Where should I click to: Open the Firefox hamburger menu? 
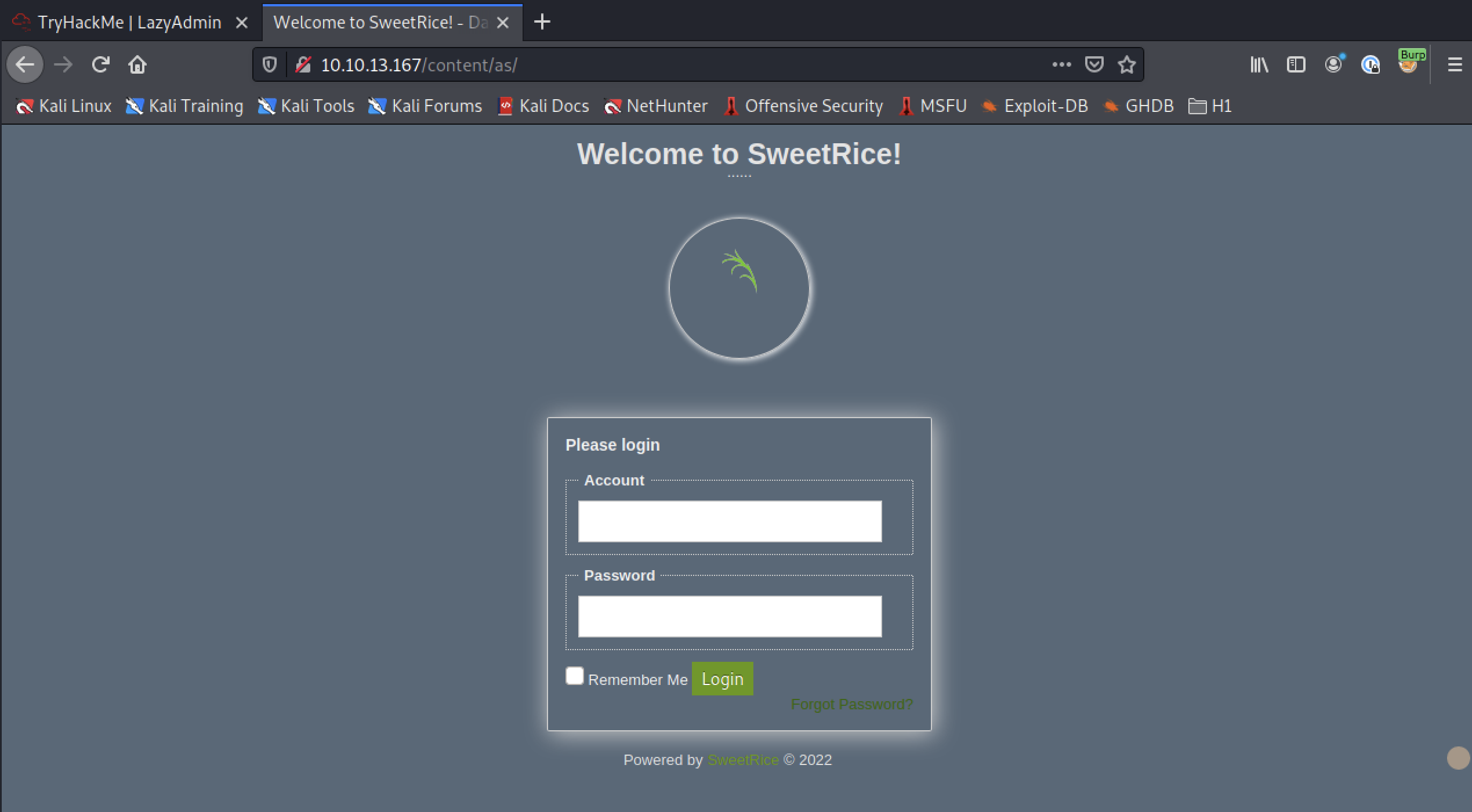1454,64
